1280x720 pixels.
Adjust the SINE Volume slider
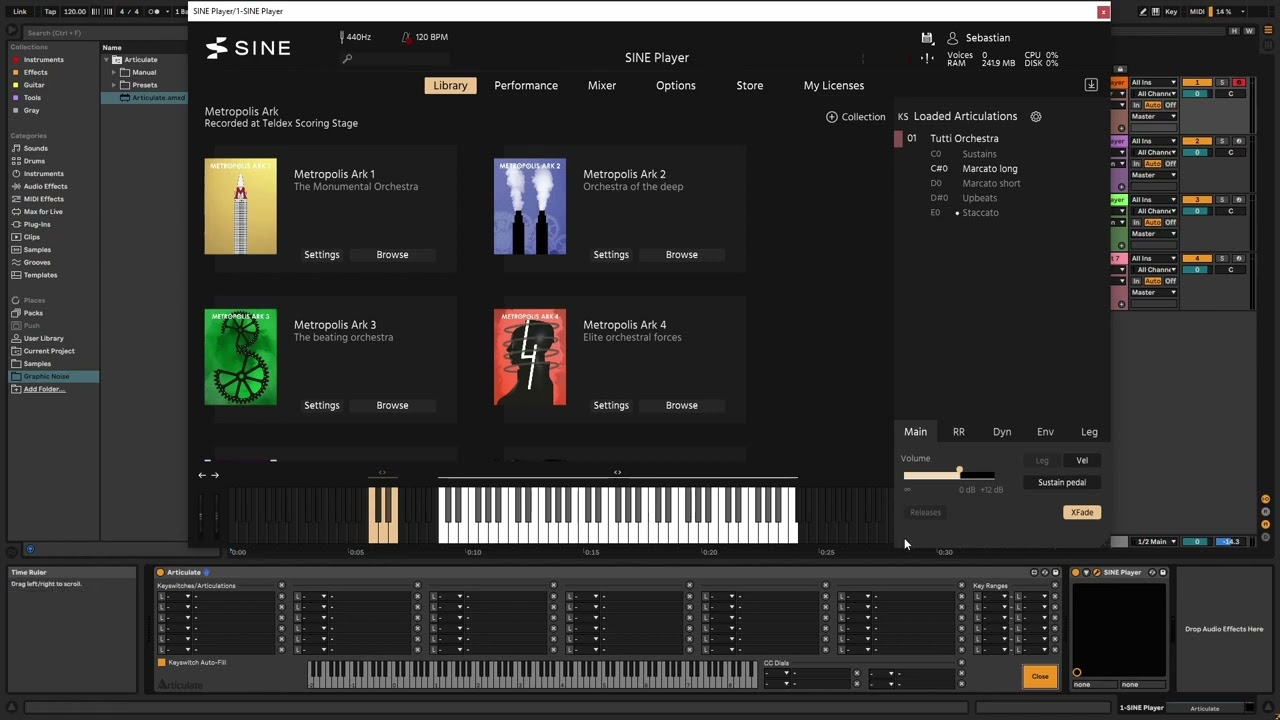click(949, 474)
